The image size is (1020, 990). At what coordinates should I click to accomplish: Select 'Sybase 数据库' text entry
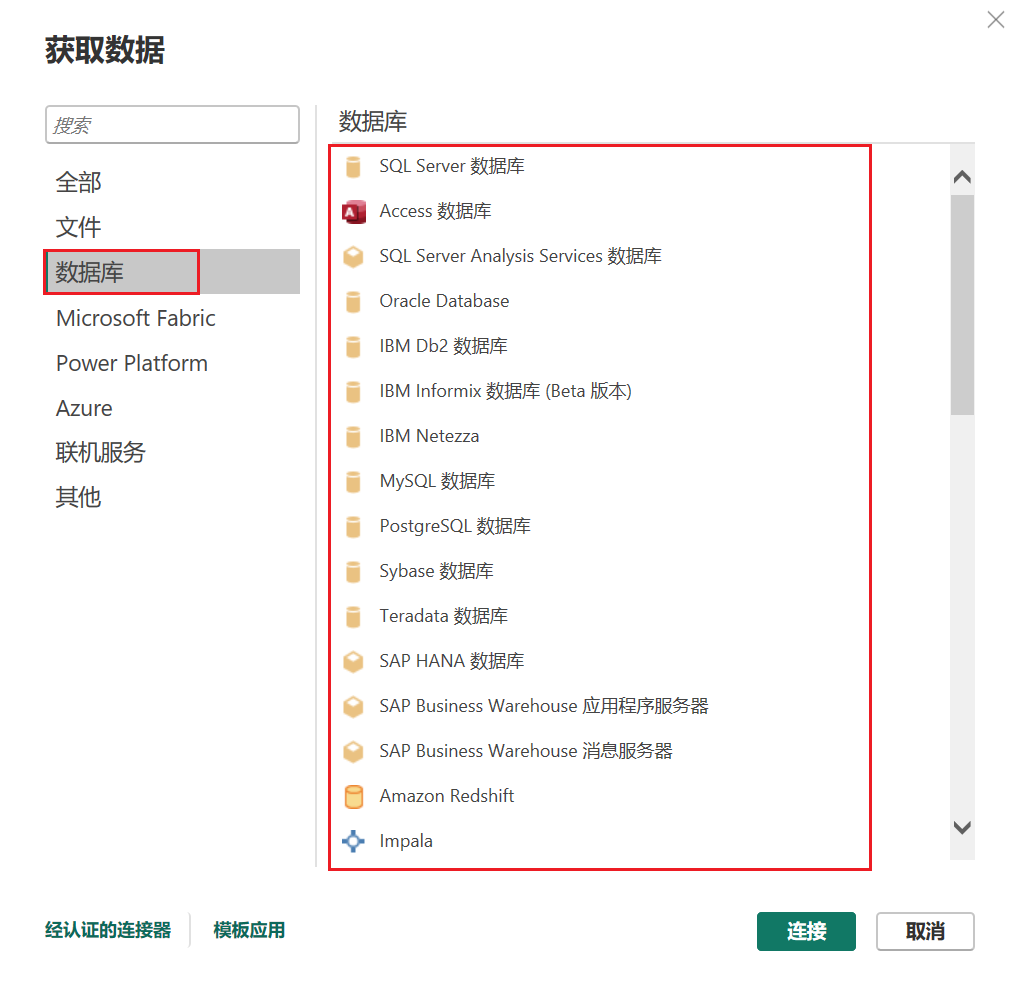pyautogui.click(x=436, y=571)
